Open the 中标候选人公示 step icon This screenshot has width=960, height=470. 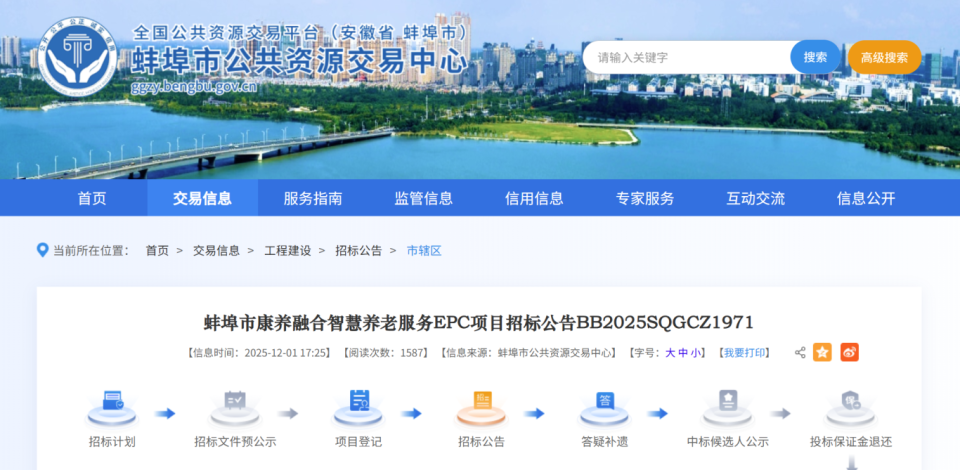pyautogui.click(x=727, y=408)
